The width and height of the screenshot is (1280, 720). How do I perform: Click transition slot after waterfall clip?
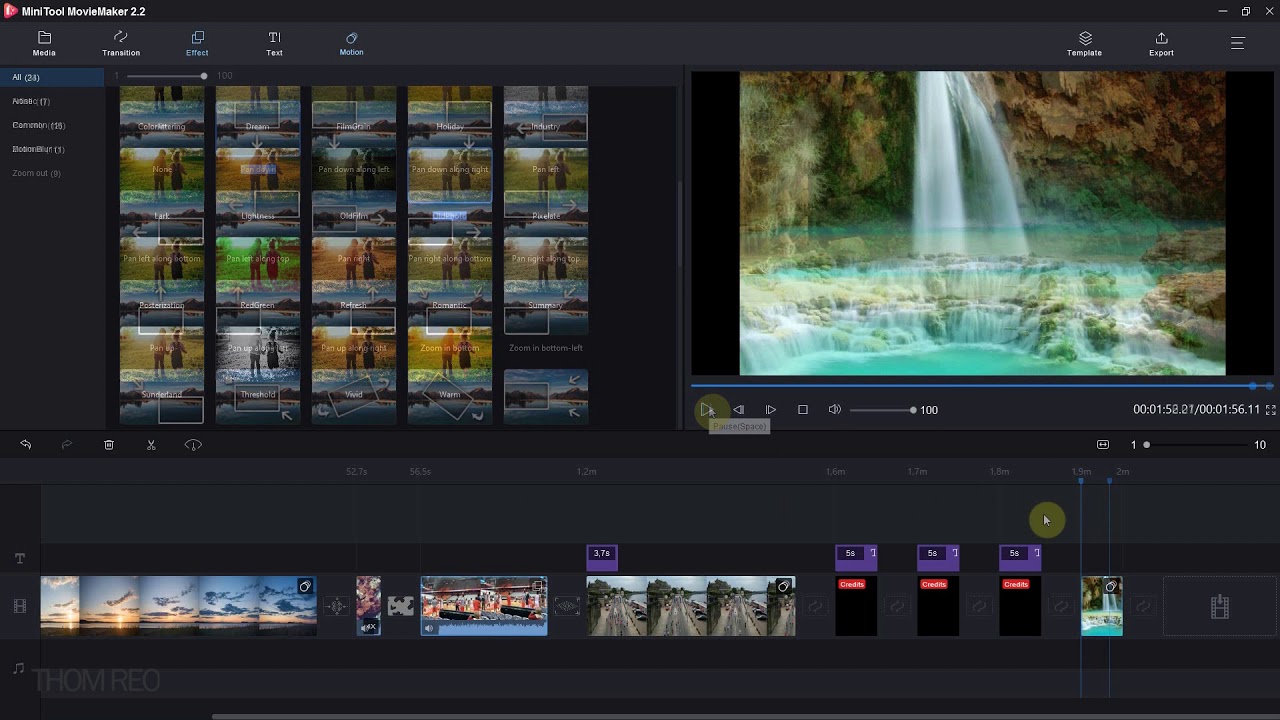[1143, 606]
